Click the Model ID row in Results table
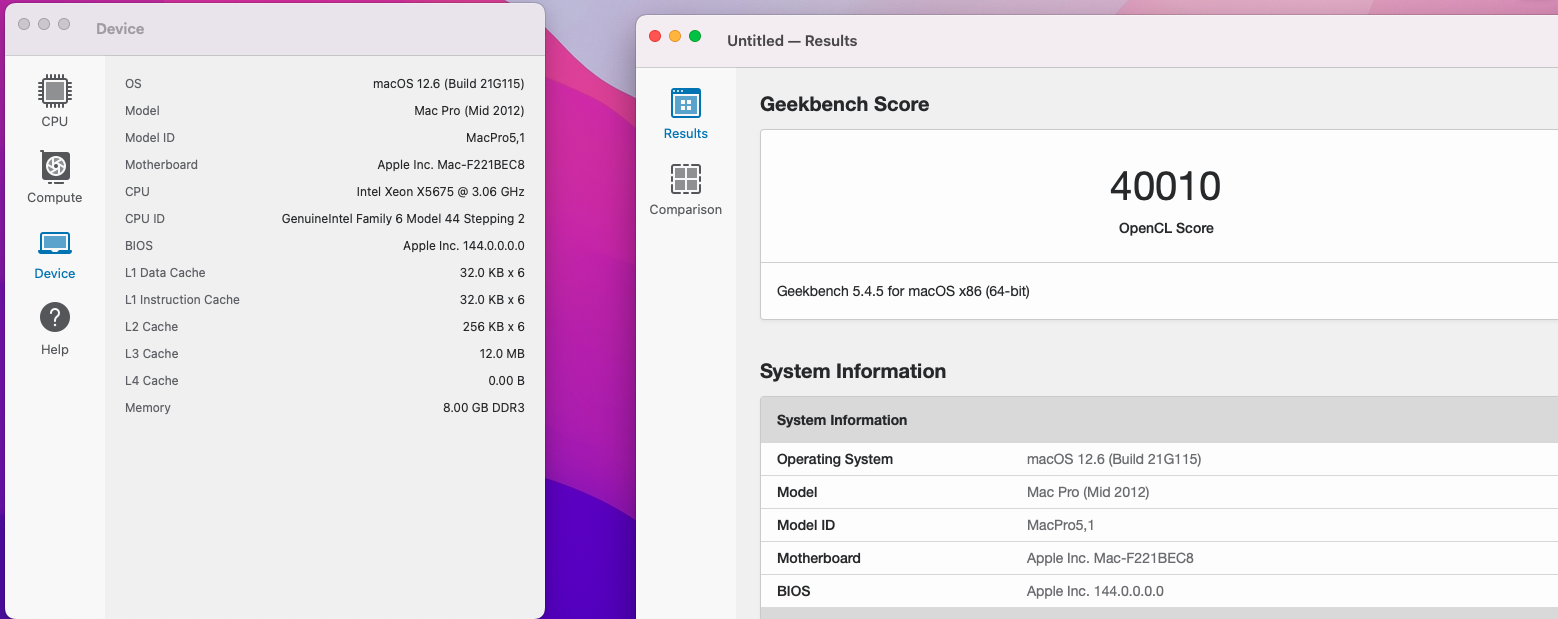This screenshot has width=1558, height=619. point(1159,525)
